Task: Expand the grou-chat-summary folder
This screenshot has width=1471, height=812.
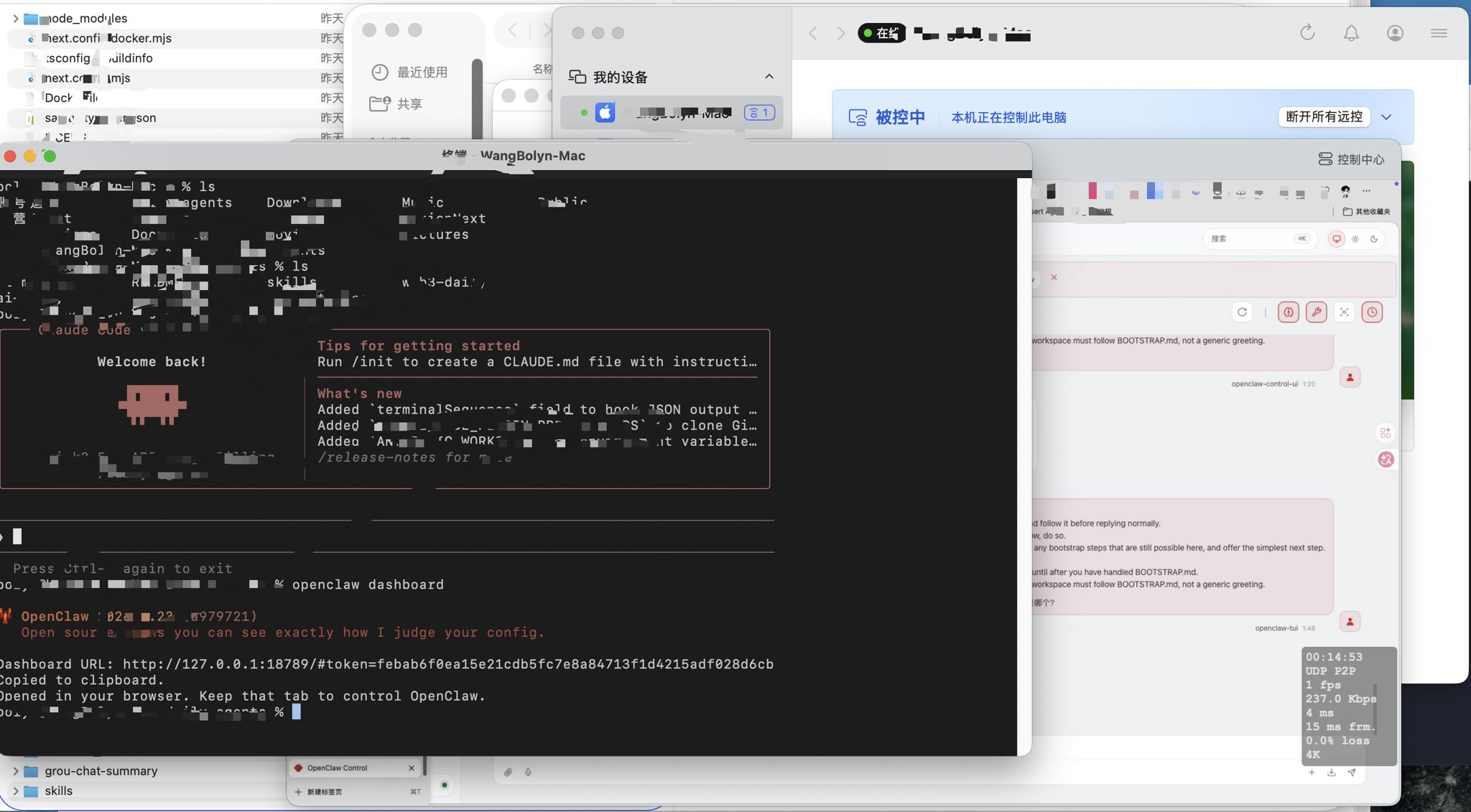Action: (16, 771)
